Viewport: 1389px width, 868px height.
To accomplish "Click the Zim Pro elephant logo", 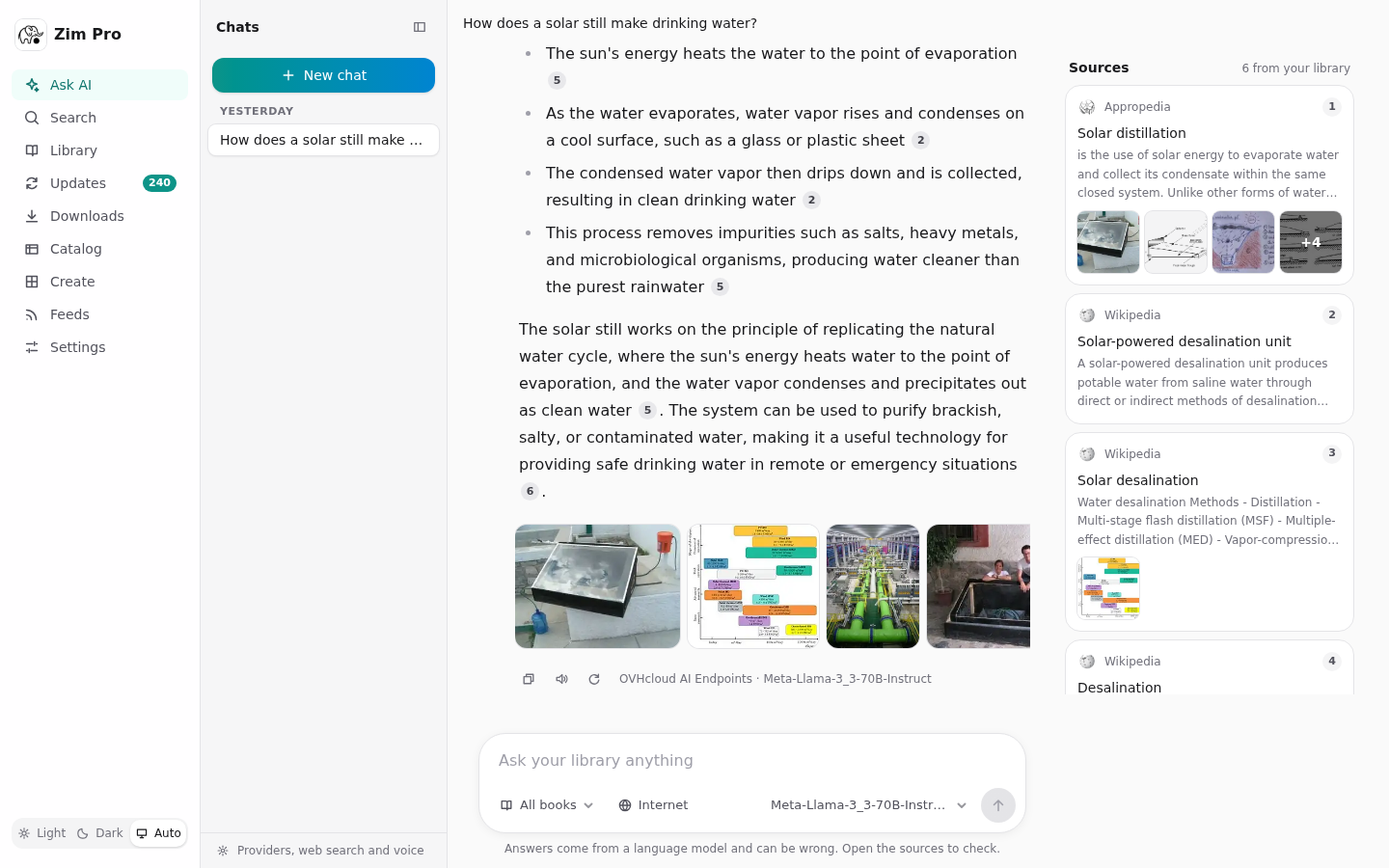I will pyautogui.click(x=31, y=35).
